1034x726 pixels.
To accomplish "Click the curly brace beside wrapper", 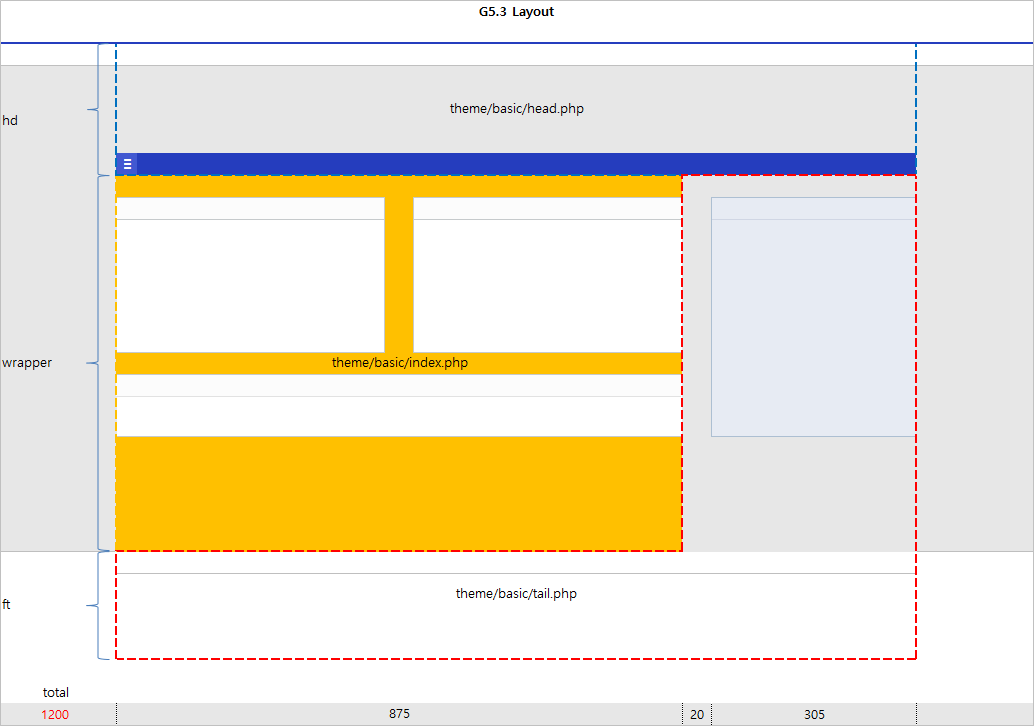I will (97, 363).
